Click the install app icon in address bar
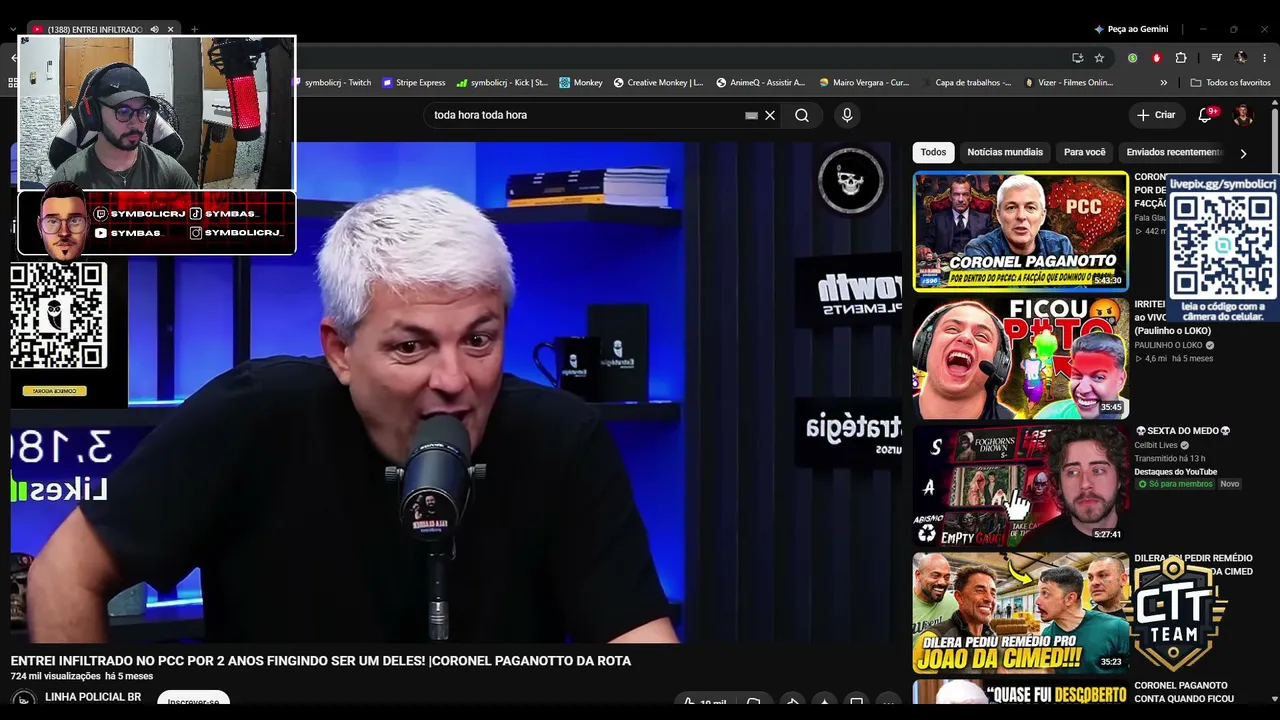The image size is (1280, 720). [x=1077, y=58]
